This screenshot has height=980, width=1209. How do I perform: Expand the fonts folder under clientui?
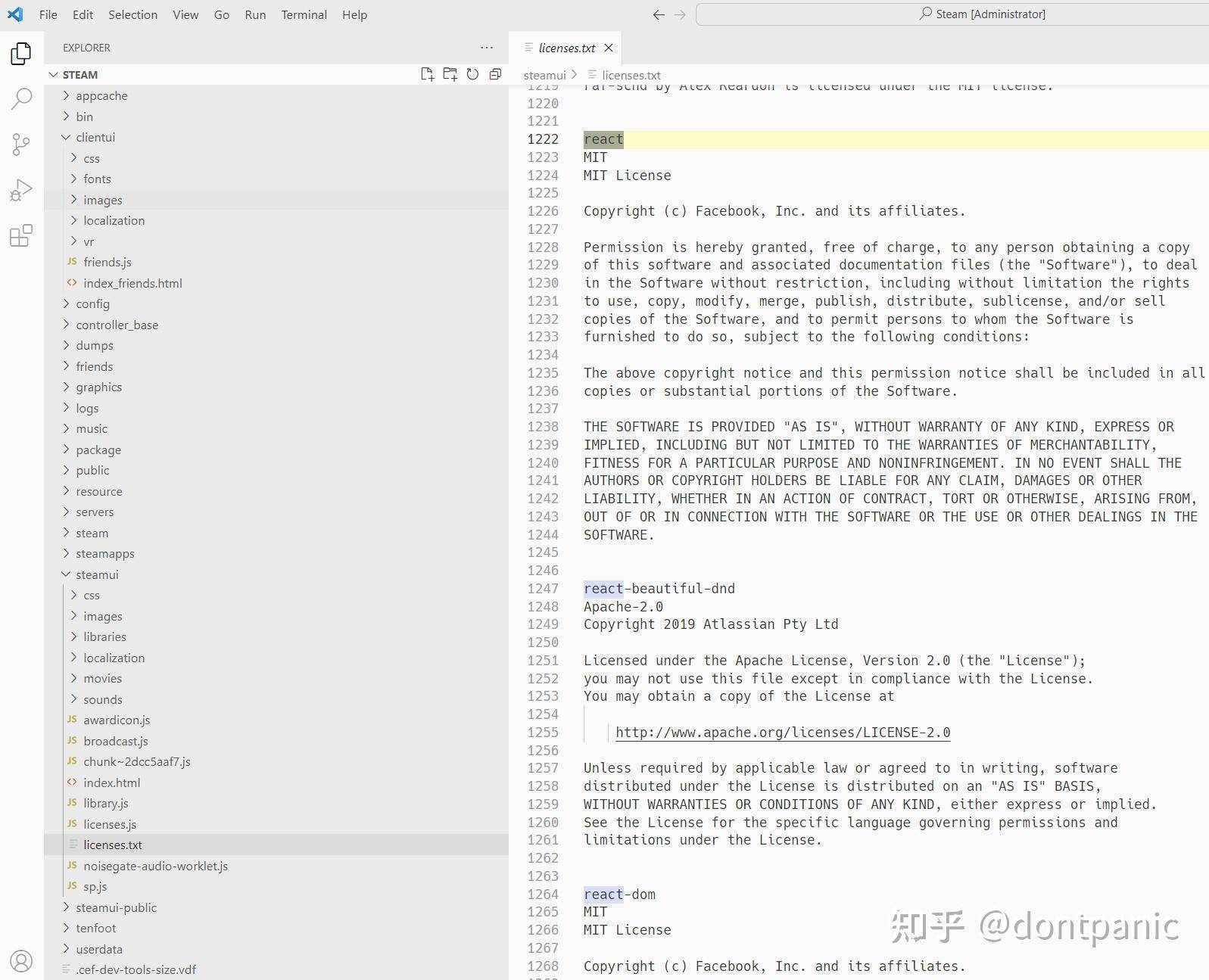[x=97, y=179]
